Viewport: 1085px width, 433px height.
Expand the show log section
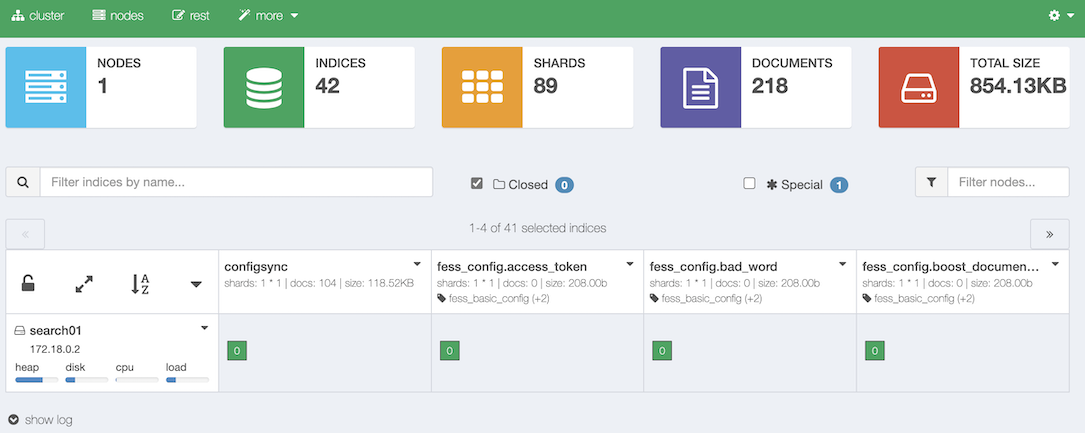40,420
